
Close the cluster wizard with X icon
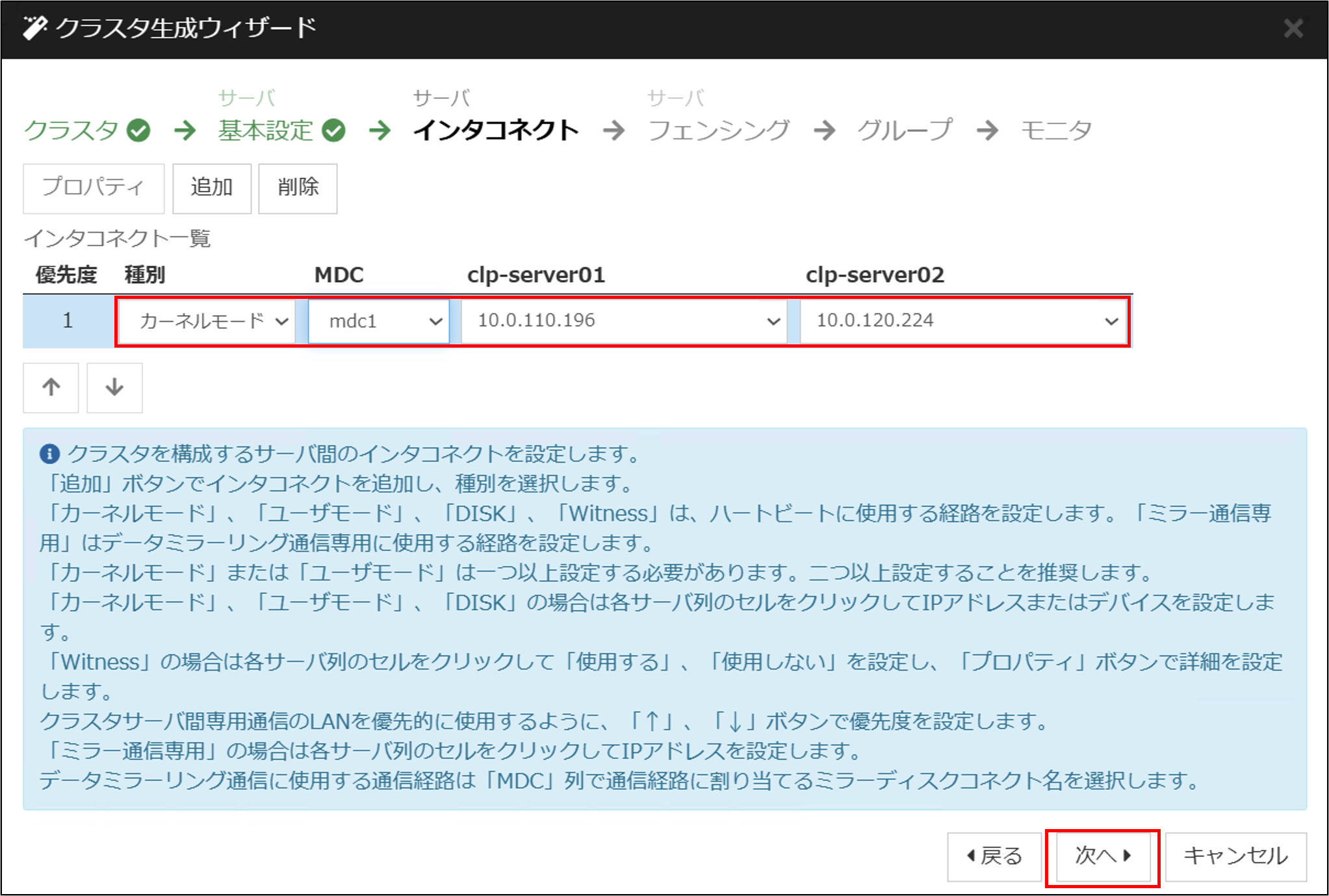[1293, 29]
